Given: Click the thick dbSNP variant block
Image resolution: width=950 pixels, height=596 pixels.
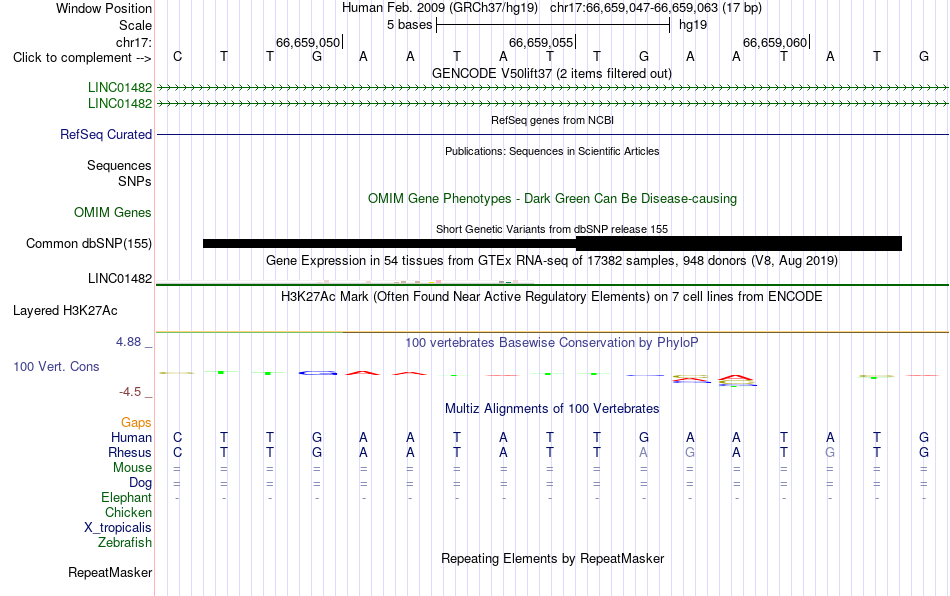Looking at the screenshot, I should (739, 243).
